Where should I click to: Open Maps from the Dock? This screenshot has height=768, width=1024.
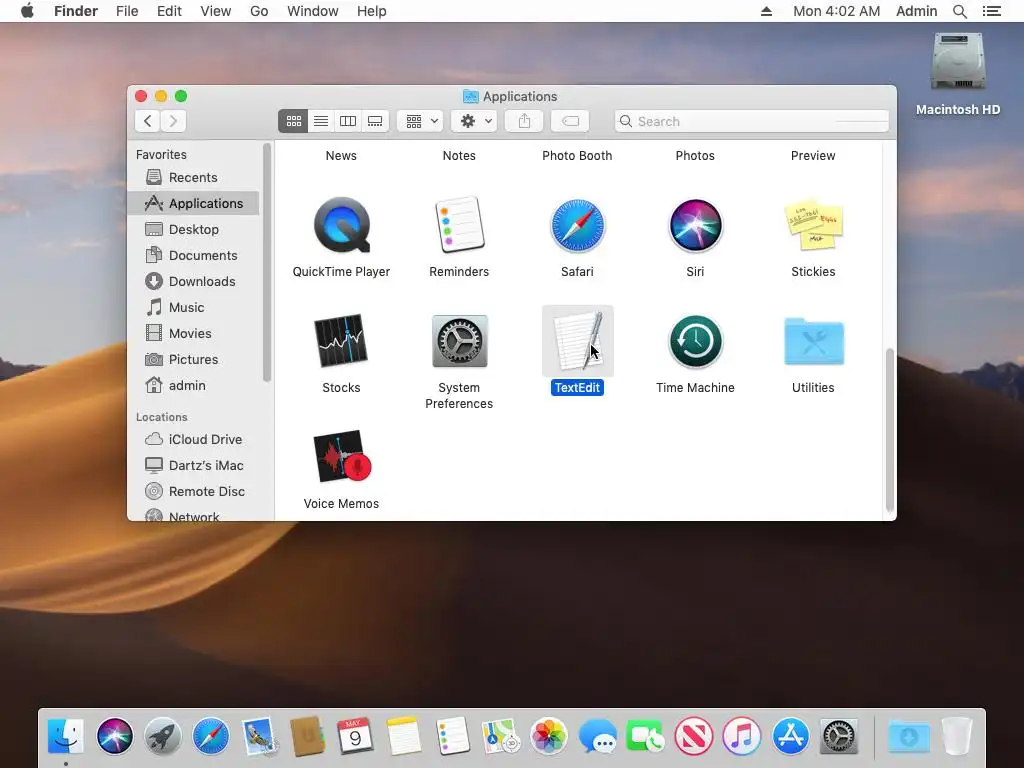[x=500, y=736]
